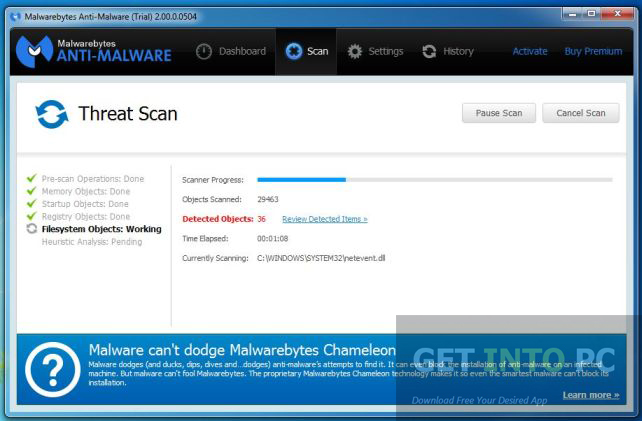Switch to the Scan tab
642x421 pixels.
tap(306, 51)
